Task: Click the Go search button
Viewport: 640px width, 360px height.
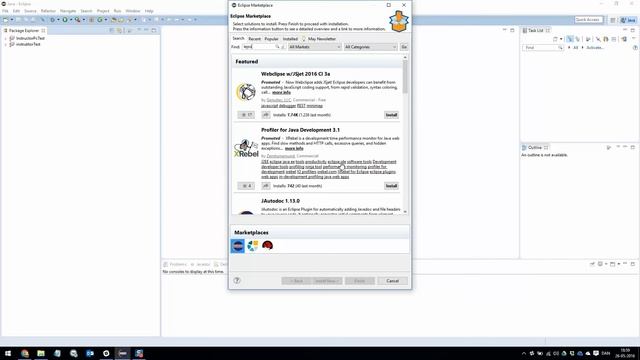Action: 404,47
